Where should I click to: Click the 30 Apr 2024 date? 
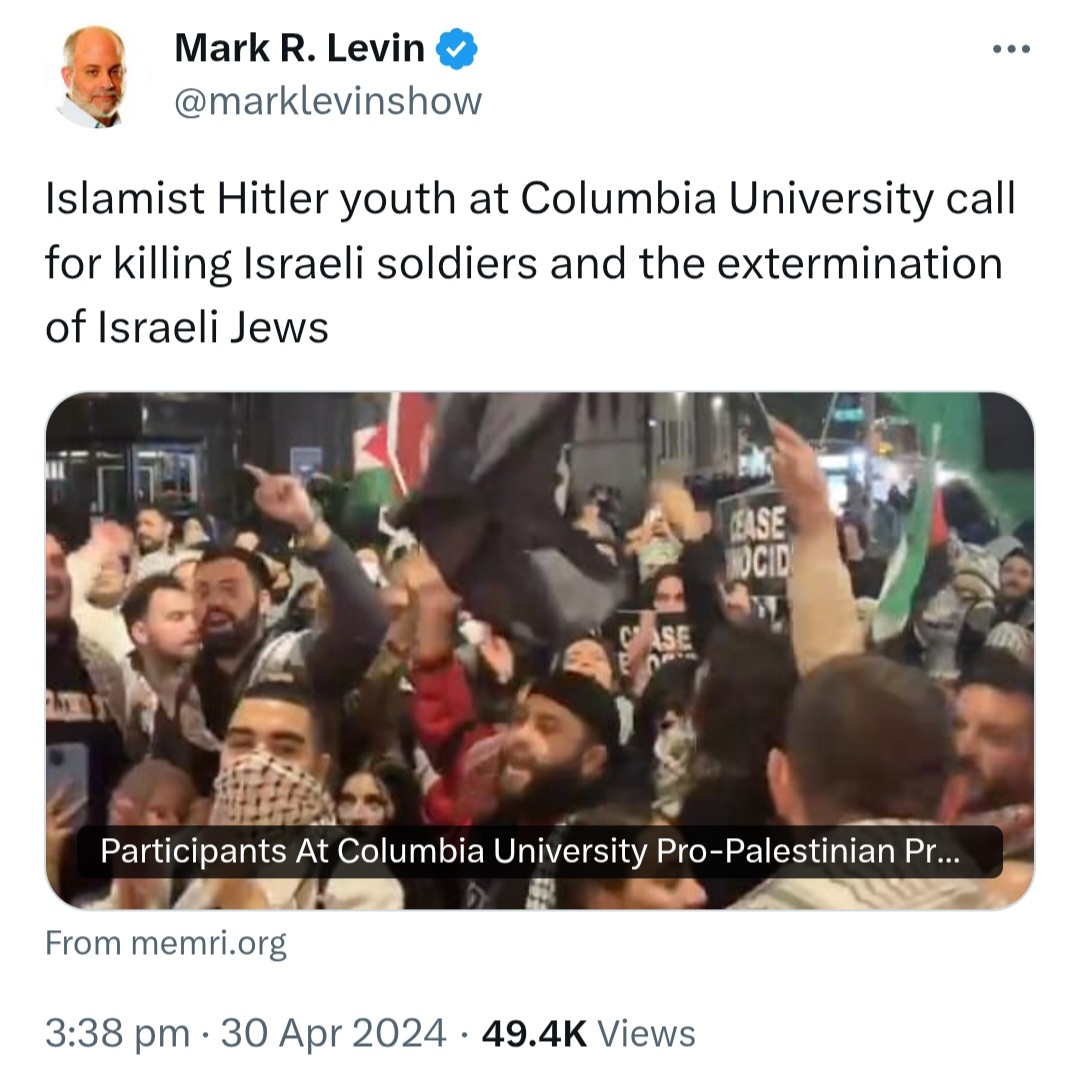tap(333, 1034)
